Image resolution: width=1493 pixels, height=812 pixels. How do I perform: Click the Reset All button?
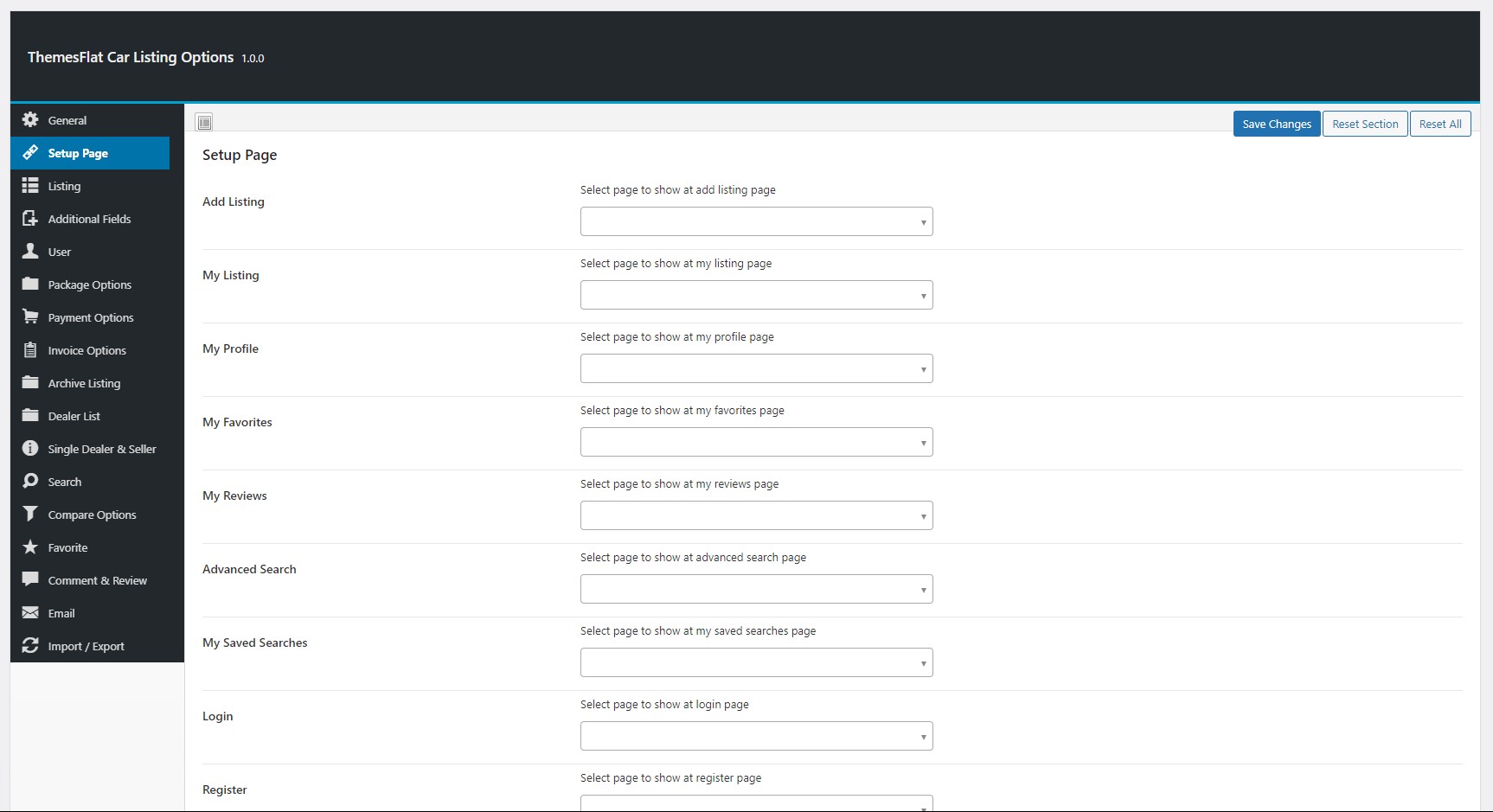(x=1440, y=124)
